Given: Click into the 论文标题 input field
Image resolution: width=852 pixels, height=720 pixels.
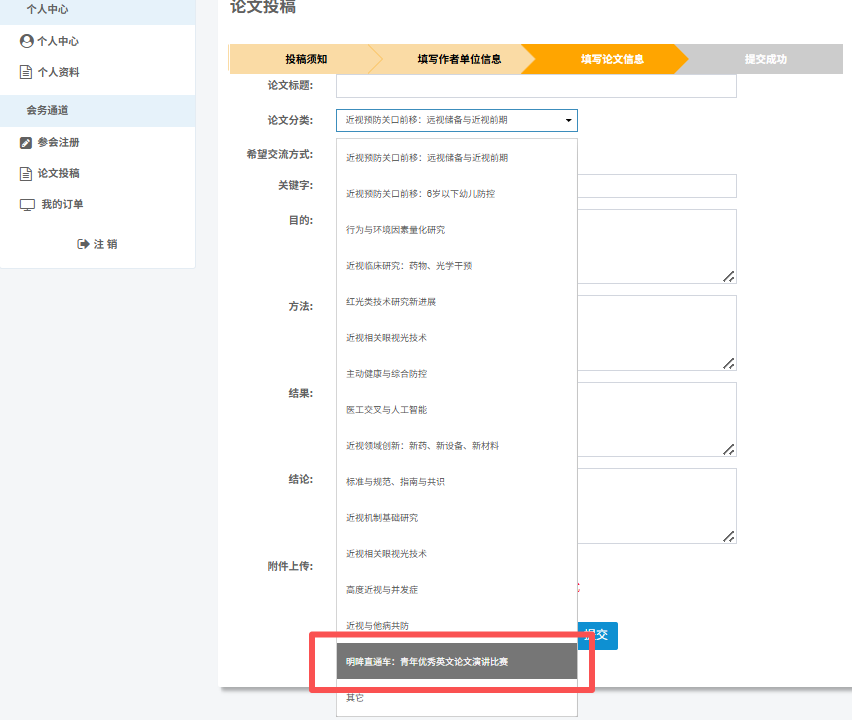Looking at the screenshot, I should 536,86.
